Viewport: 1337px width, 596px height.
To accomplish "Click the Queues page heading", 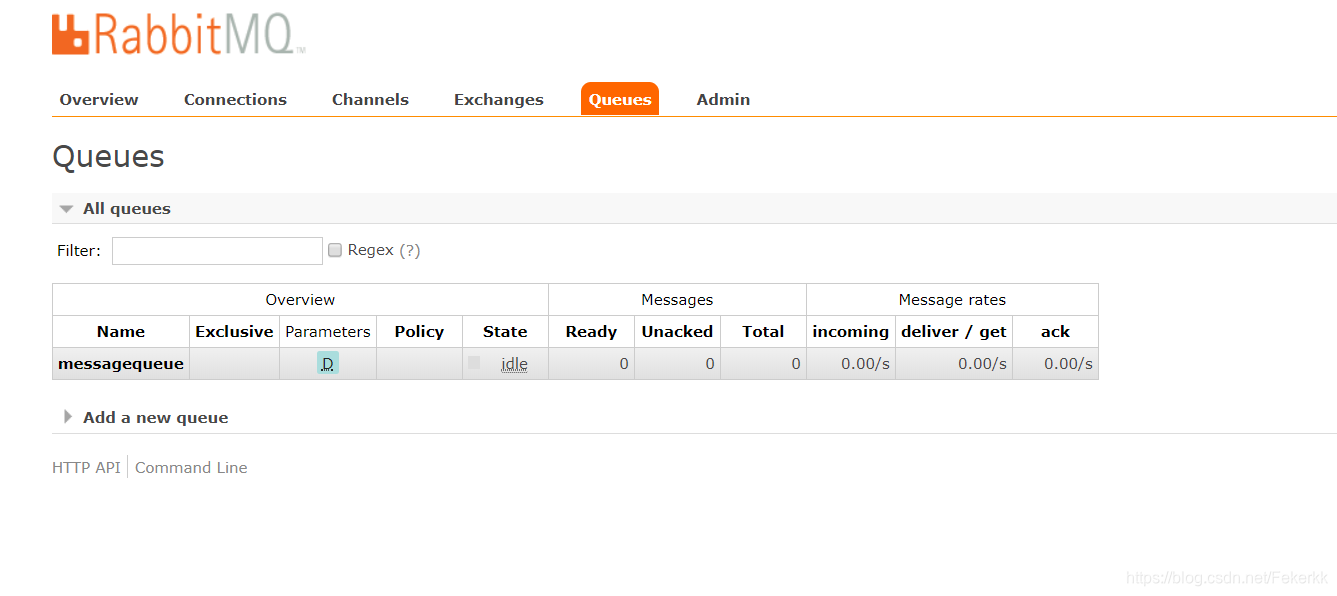I will [108, 157].
